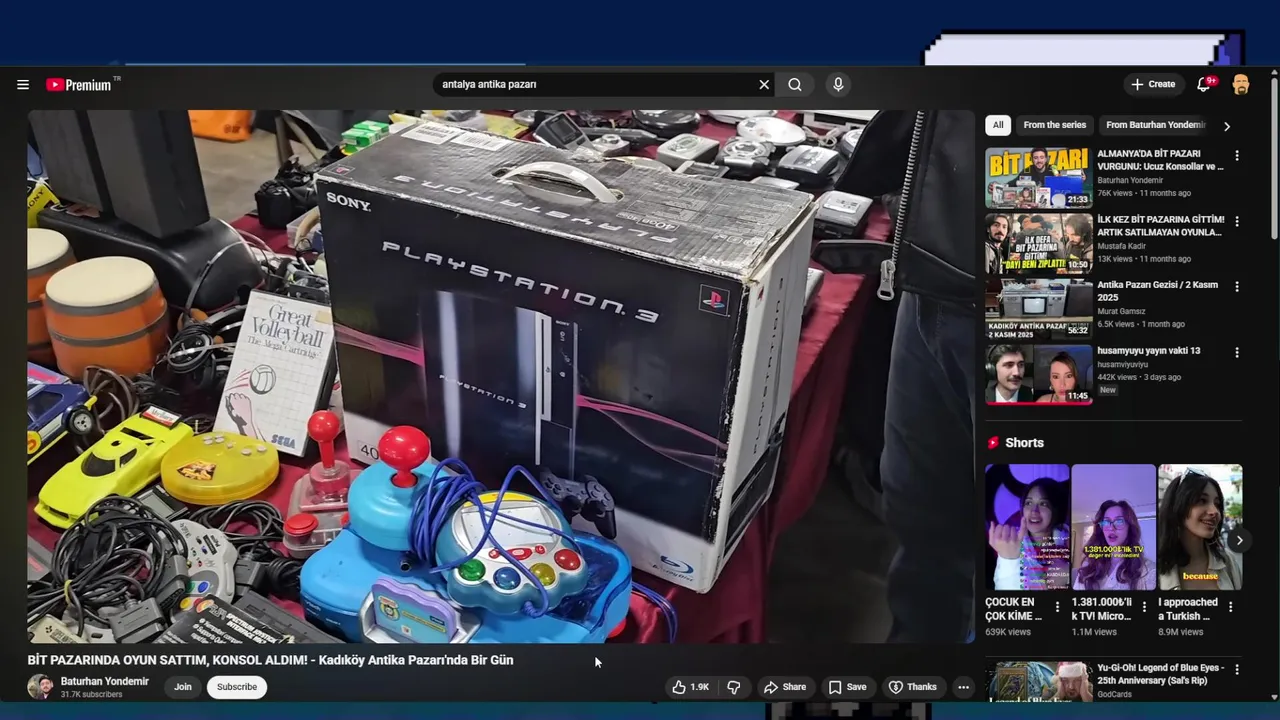Image resolution: width=1280 pixels, height=720 pixels.
Task: Open the account avatar menu
Action: (x=1241, y=85)
